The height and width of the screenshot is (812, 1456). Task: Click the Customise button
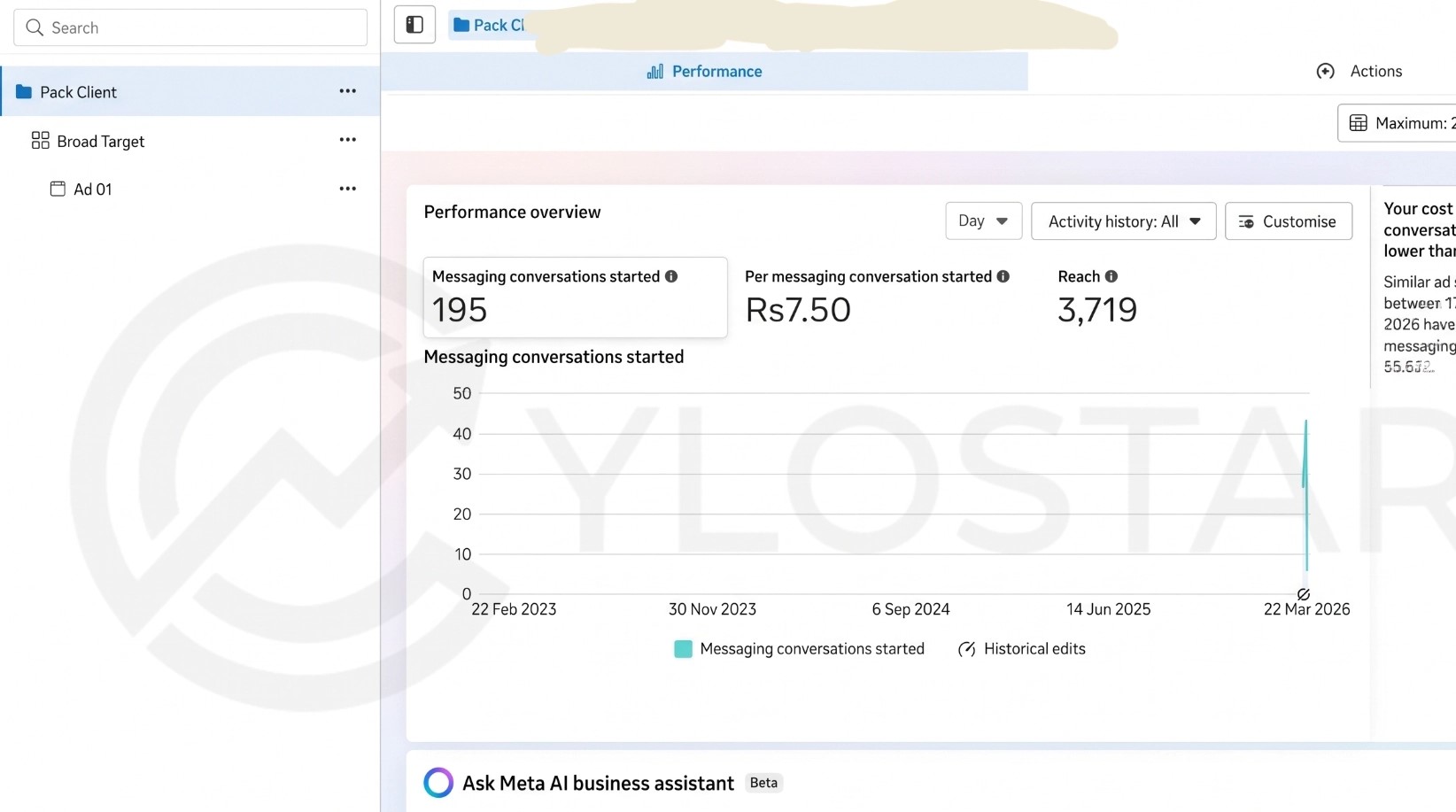pyautogui.click(x=1288, y=220)
